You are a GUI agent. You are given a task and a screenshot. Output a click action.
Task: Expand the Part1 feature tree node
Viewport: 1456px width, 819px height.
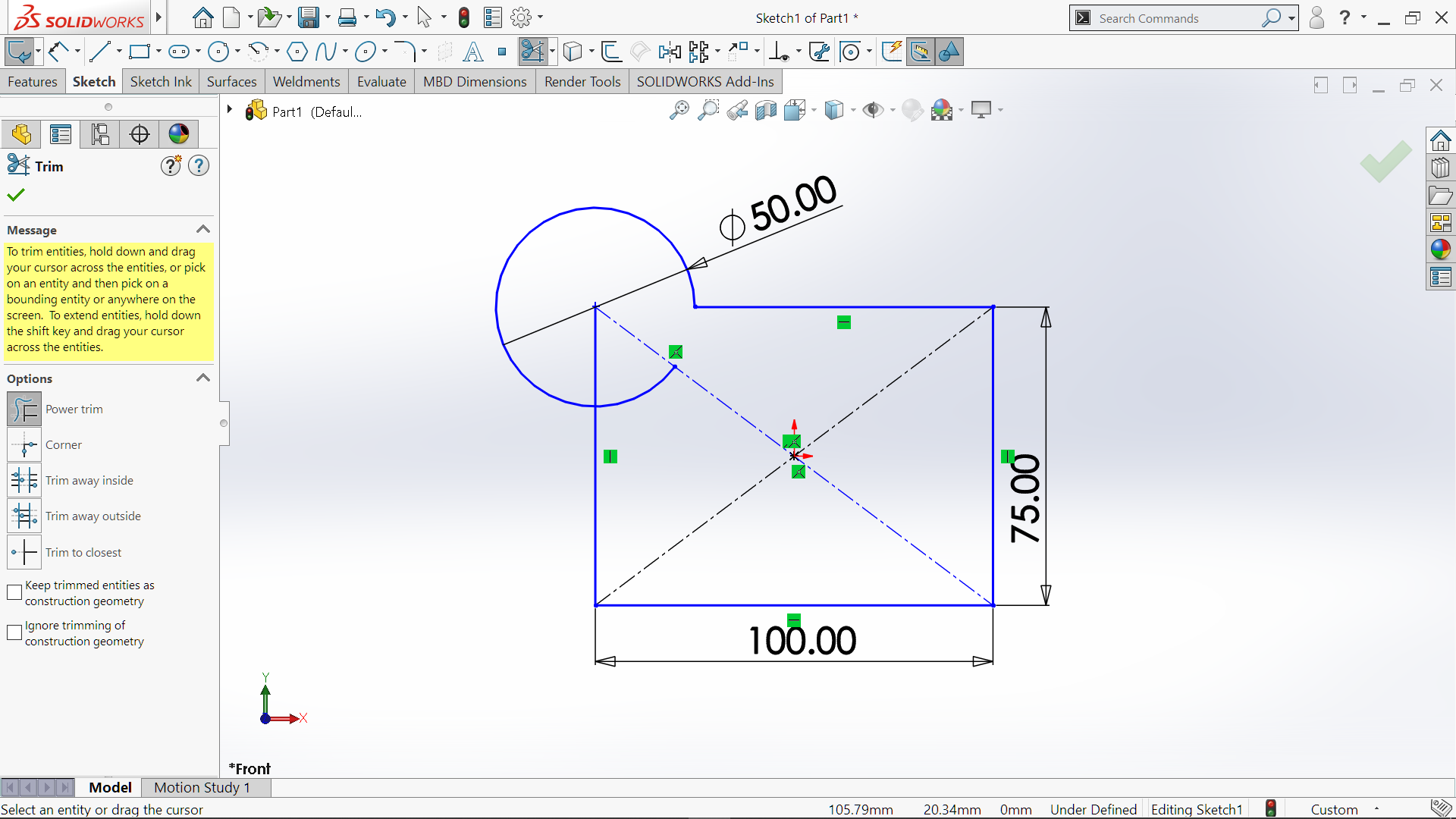[229, 110]
